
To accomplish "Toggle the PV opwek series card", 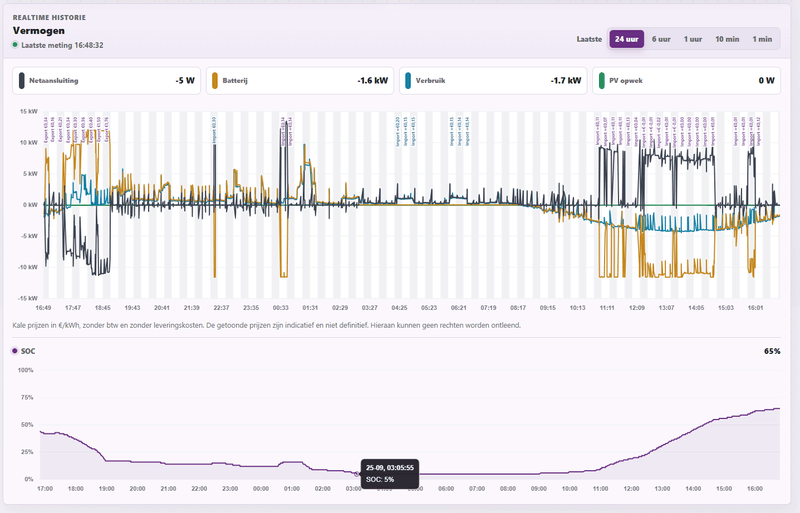I will point(687,81).
